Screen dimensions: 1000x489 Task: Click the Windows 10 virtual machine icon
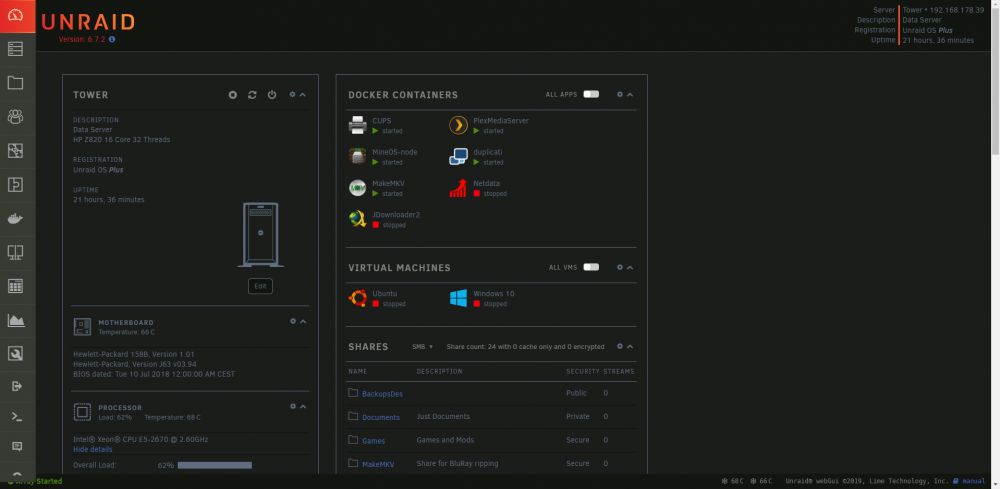click(x=459, y=298)
